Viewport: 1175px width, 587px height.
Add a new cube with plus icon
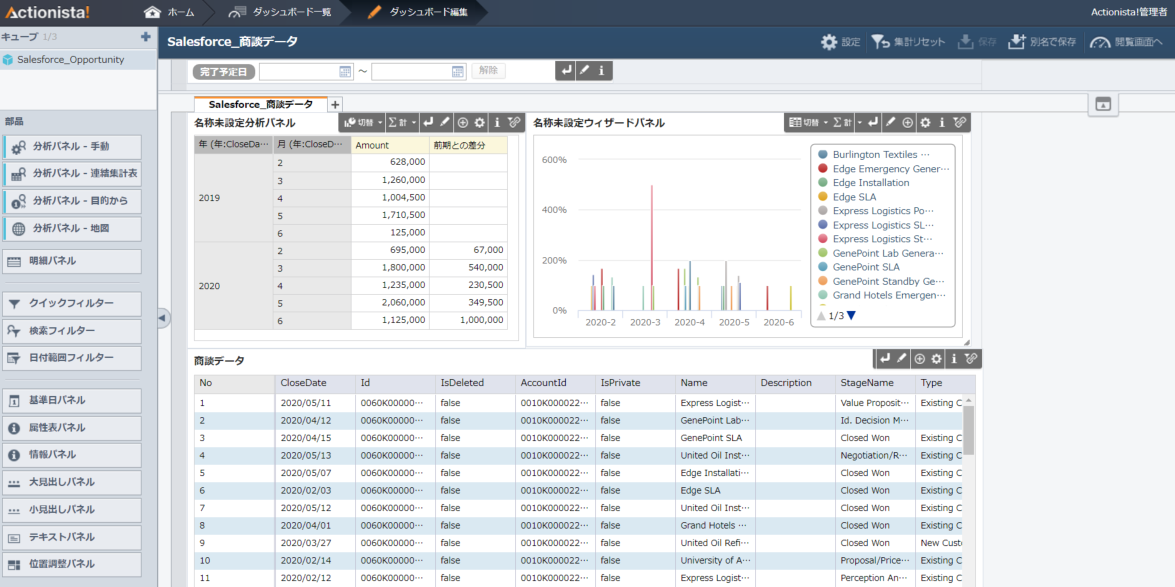[x=145, y=37]
